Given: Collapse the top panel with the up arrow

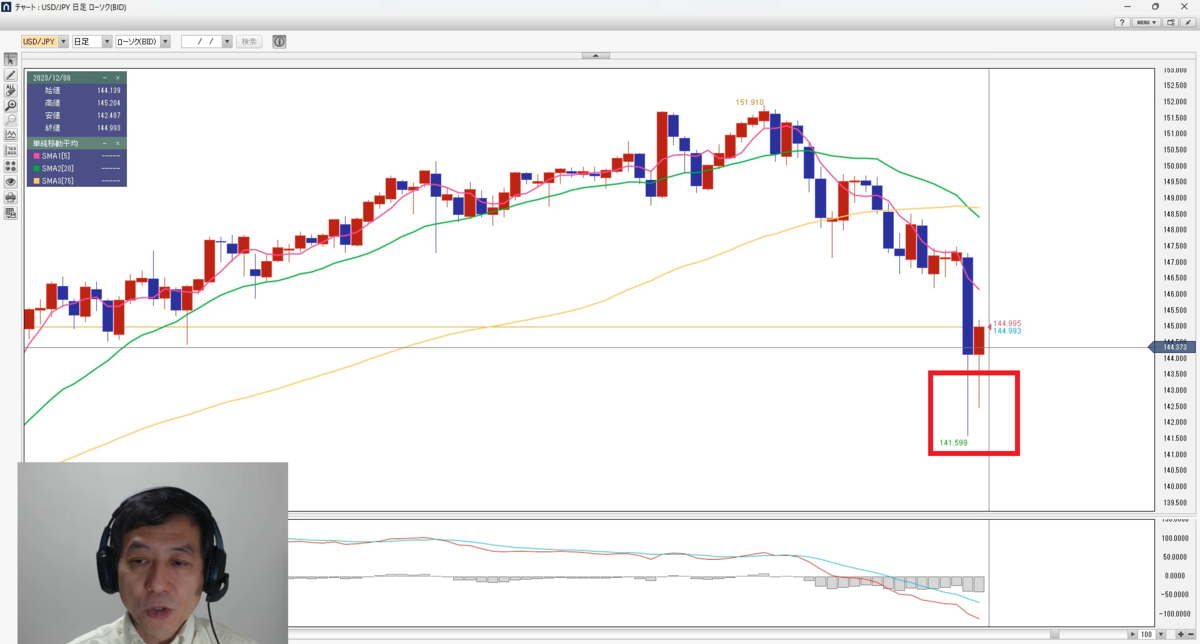Looking at the screenshot, I should click(x=595, y=55).
